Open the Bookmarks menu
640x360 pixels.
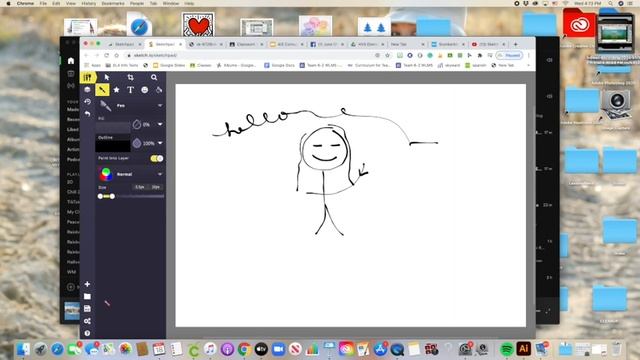pyautogui.click(x=113, y=3)
